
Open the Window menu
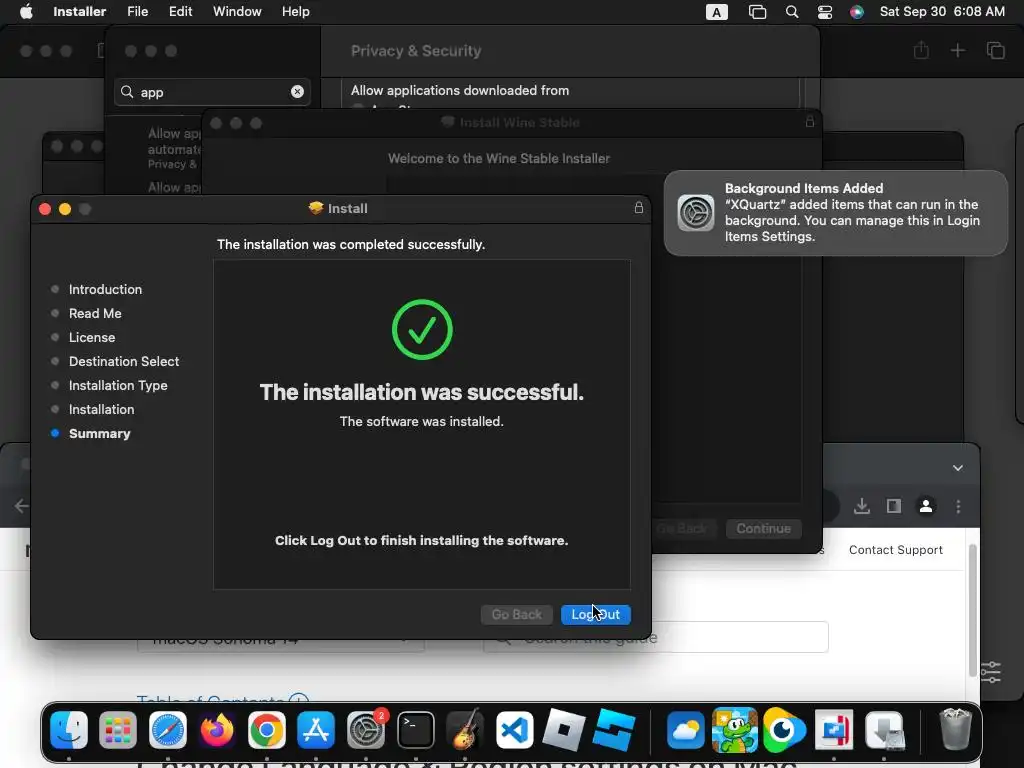[237, 11]
